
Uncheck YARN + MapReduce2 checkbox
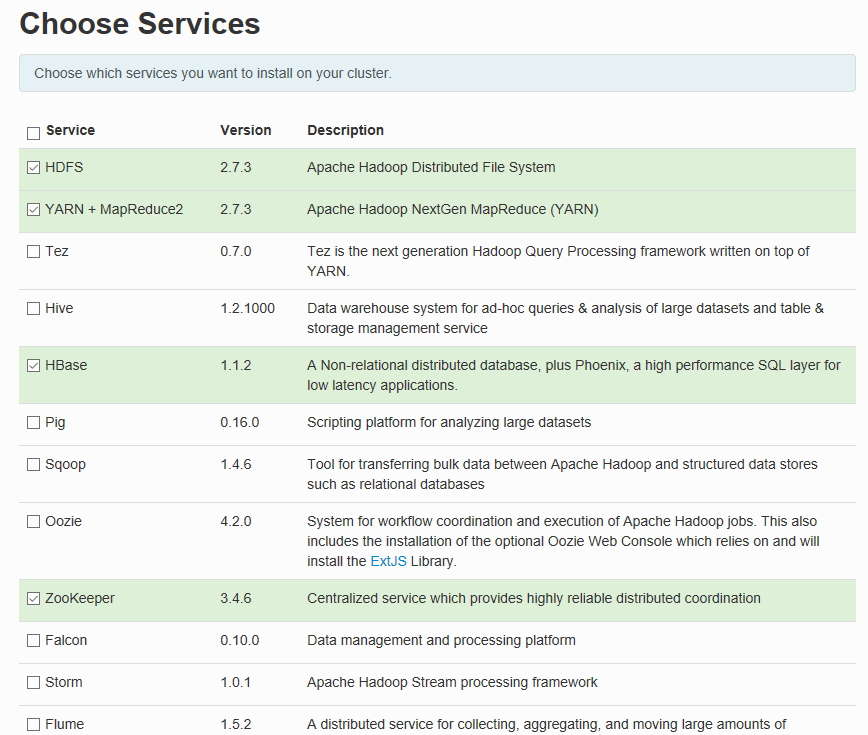pos(34,210)
